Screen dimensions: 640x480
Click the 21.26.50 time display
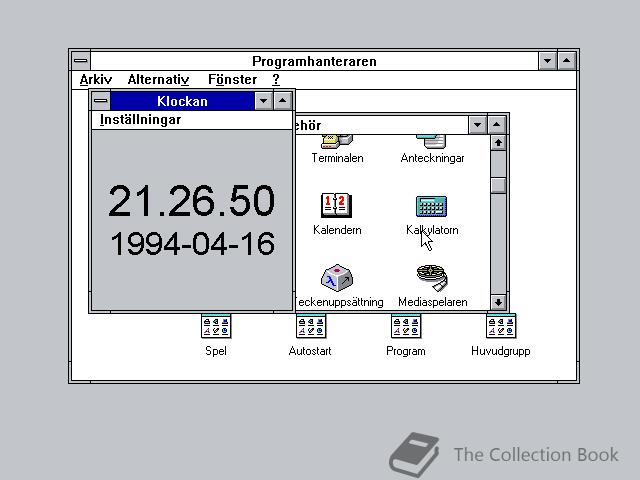(x=192, y=201)
